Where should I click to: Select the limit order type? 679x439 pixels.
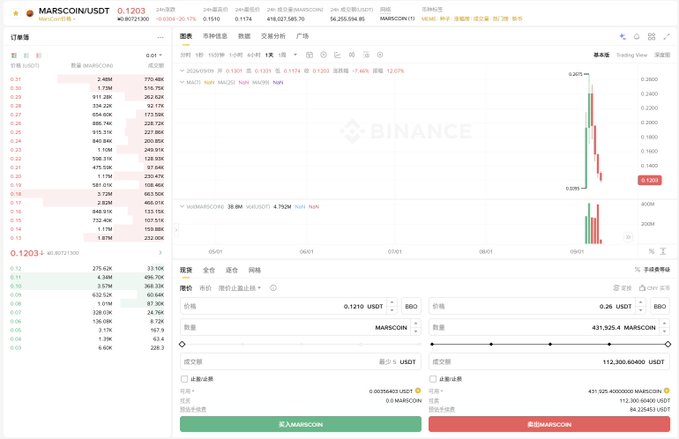186,288
